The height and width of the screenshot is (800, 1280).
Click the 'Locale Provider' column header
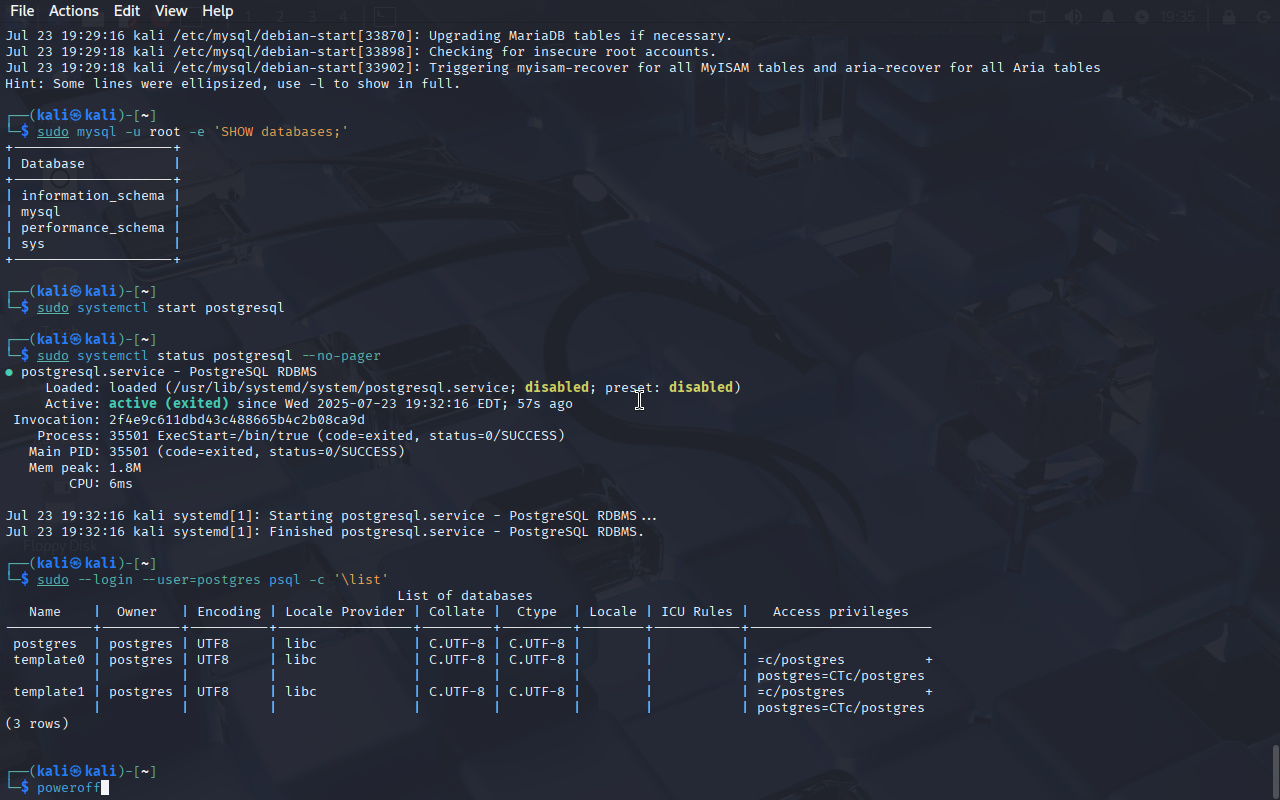[345, 612]
